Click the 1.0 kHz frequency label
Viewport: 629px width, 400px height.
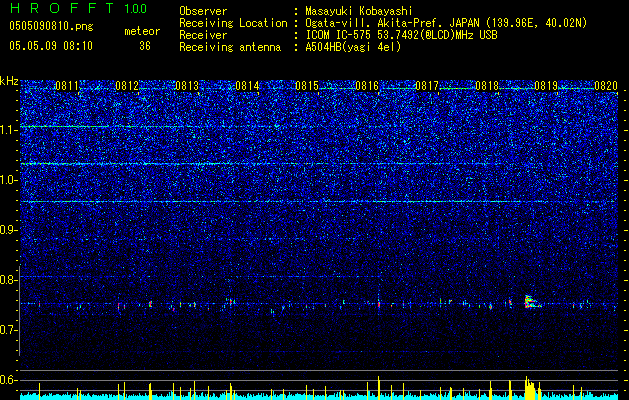9,180
